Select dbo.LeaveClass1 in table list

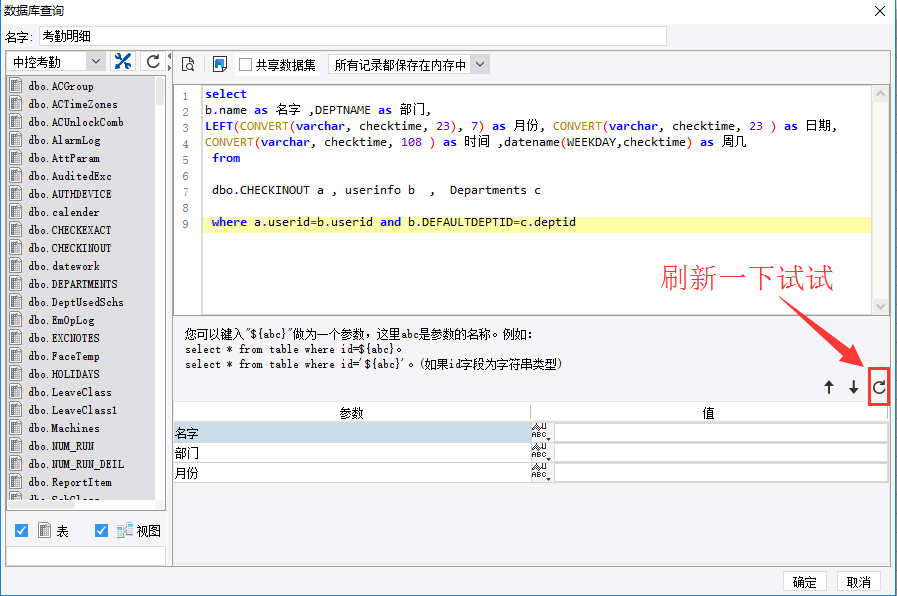73,410
